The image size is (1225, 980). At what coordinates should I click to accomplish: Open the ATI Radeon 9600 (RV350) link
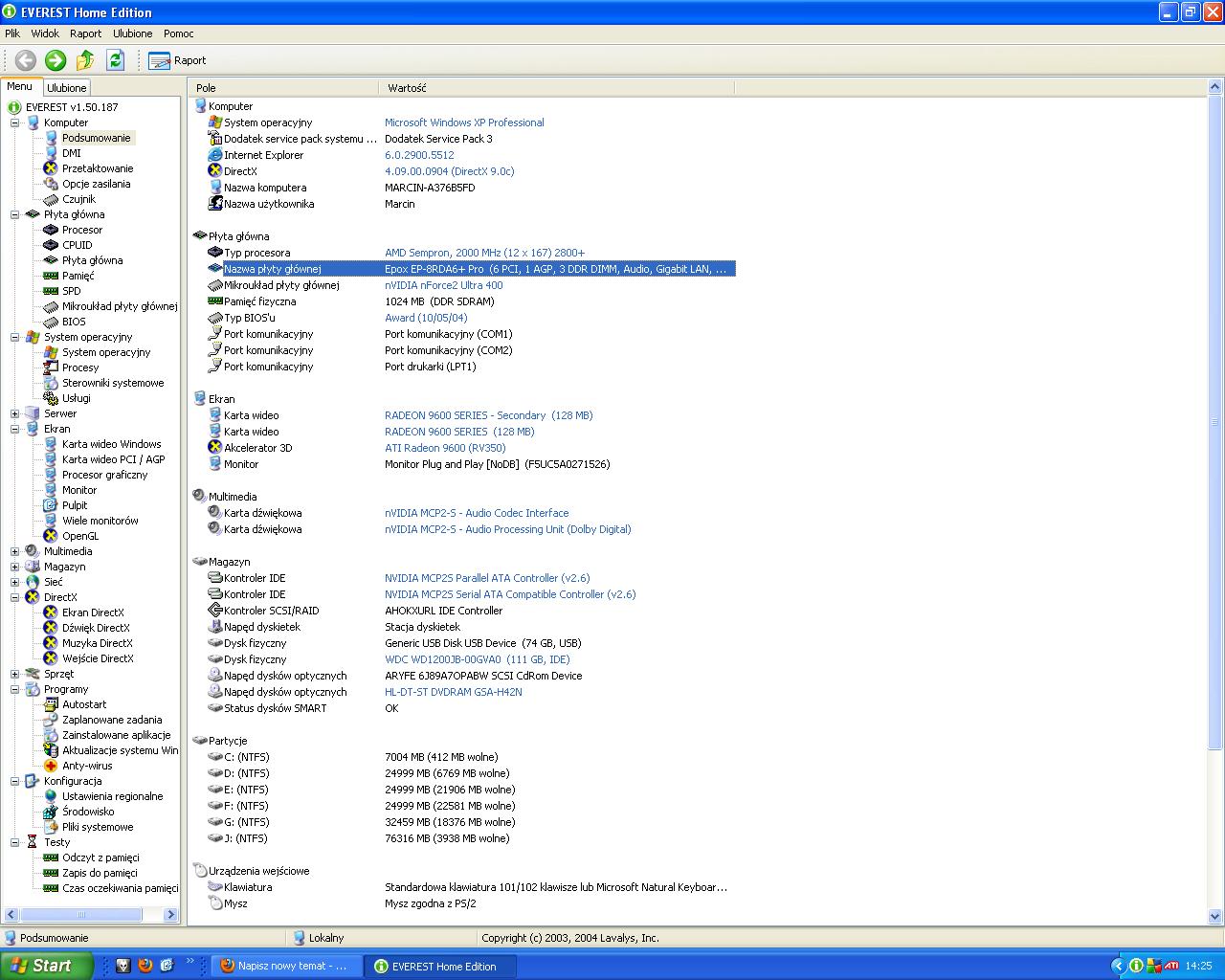coord(445,448)
